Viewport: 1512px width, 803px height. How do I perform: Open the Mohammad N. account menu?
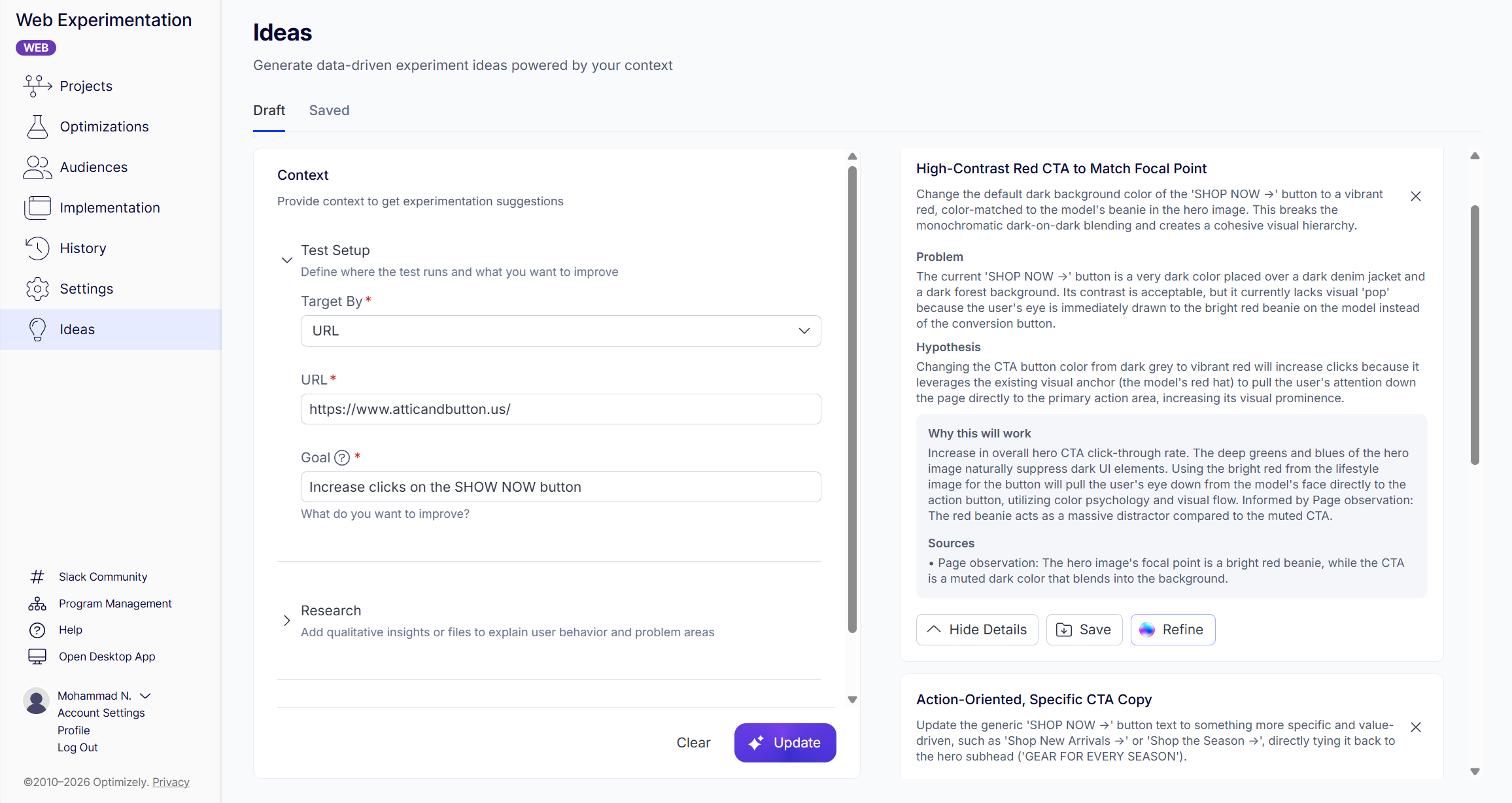click(145, 696)
